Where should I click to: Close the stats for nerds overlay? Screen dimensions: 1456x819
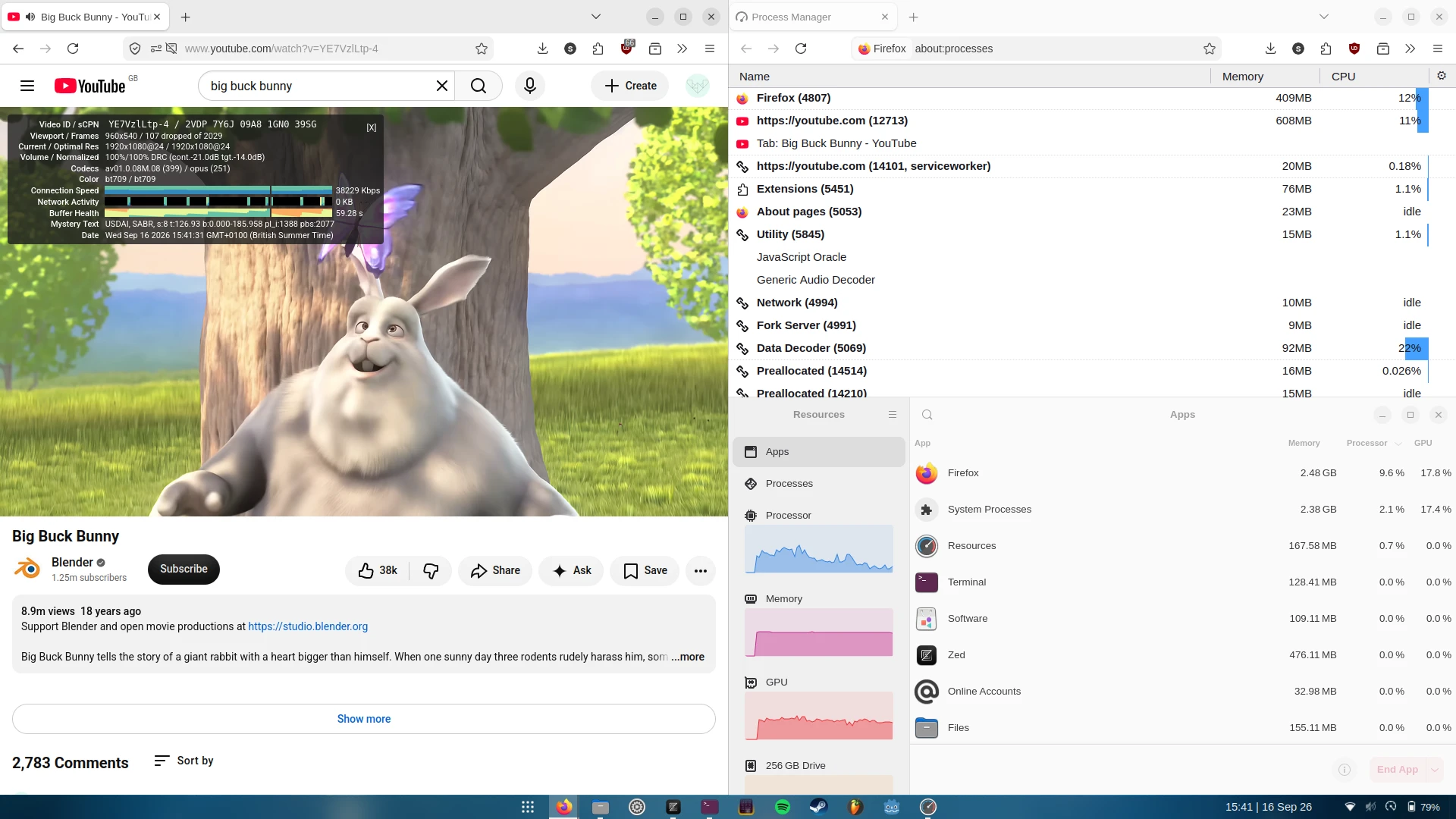click(x=372, y=127)
